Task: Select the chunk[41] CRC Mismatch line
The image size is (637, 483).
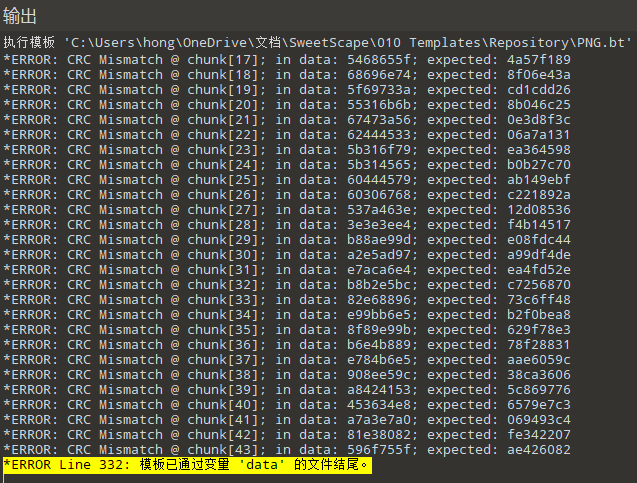Action: coord(287,420)
